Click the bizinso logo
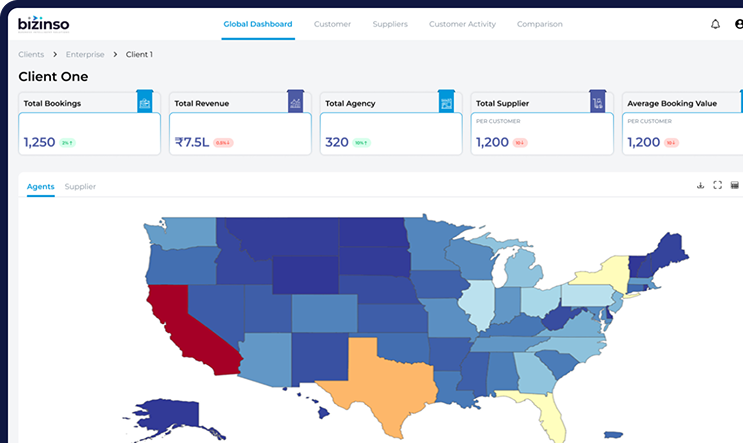 [x=44, y=24]
